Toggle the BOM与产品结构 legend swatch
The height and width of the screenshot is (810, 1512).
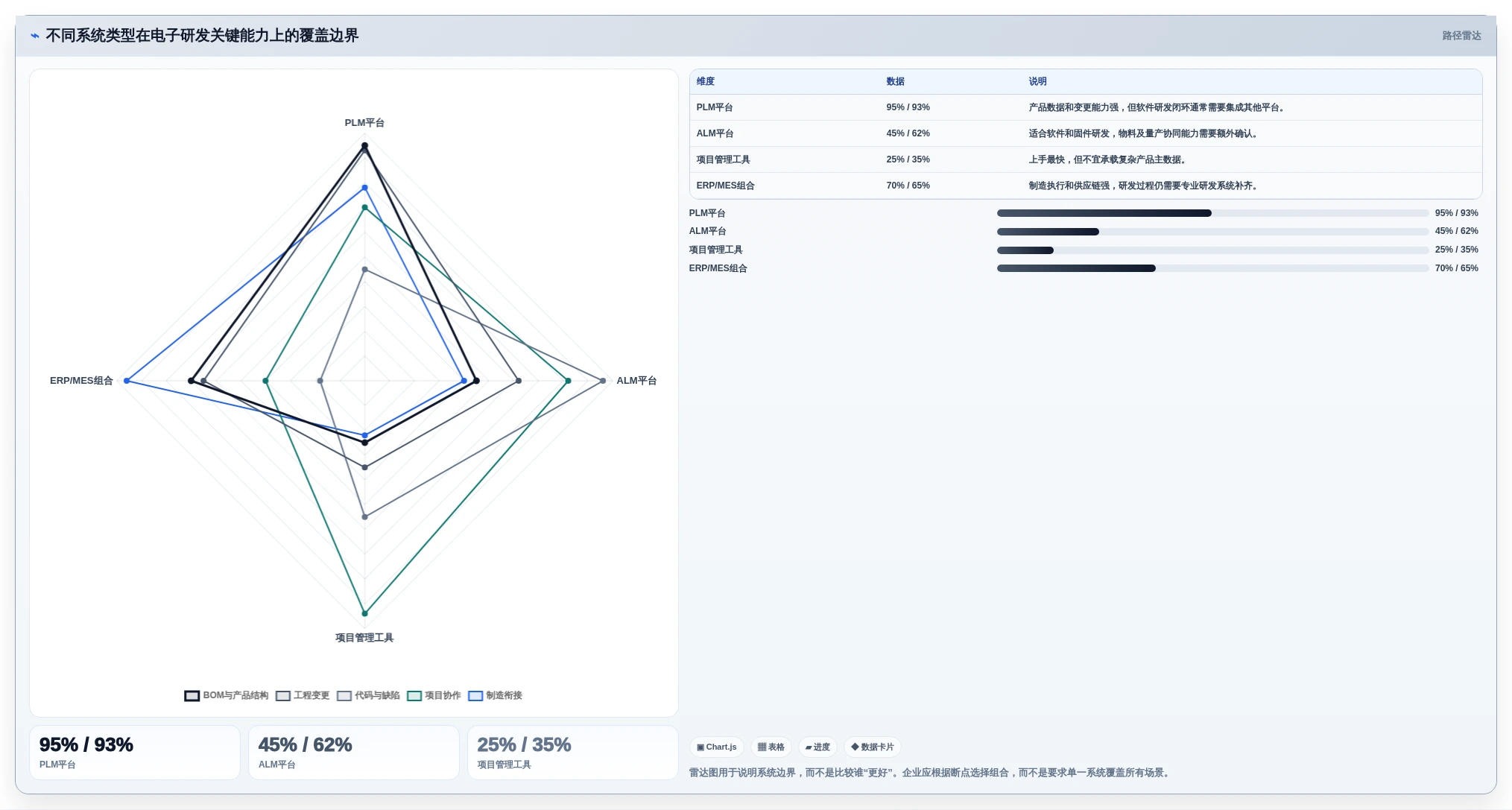pos(192,696)
